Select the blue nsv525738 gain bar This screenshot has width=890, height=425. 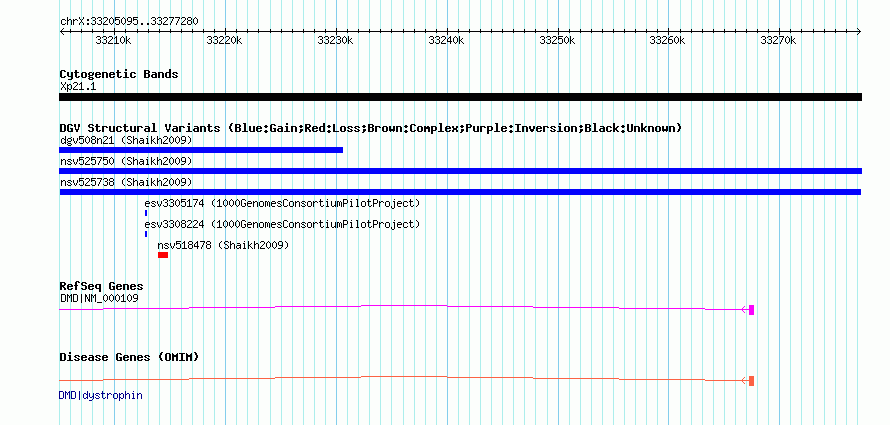click(460, 192)
